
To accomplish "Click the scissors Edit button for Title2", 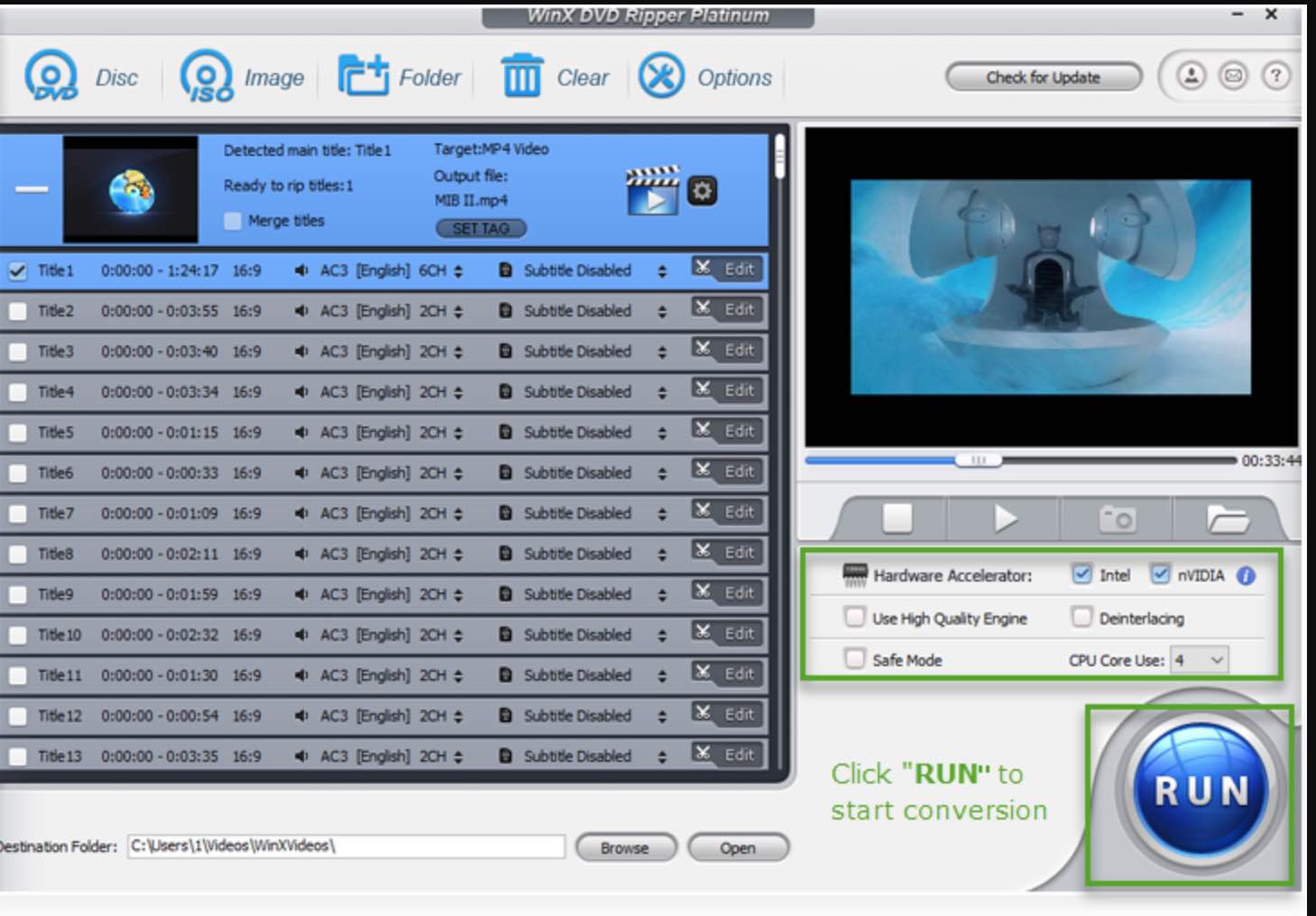I will pos(727,309).
